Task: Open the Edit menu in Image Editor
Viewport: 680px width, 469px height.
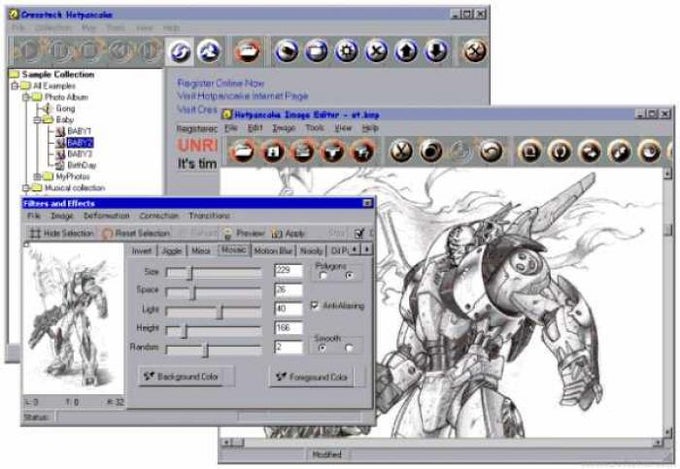Action: click(x=255, y=128)
